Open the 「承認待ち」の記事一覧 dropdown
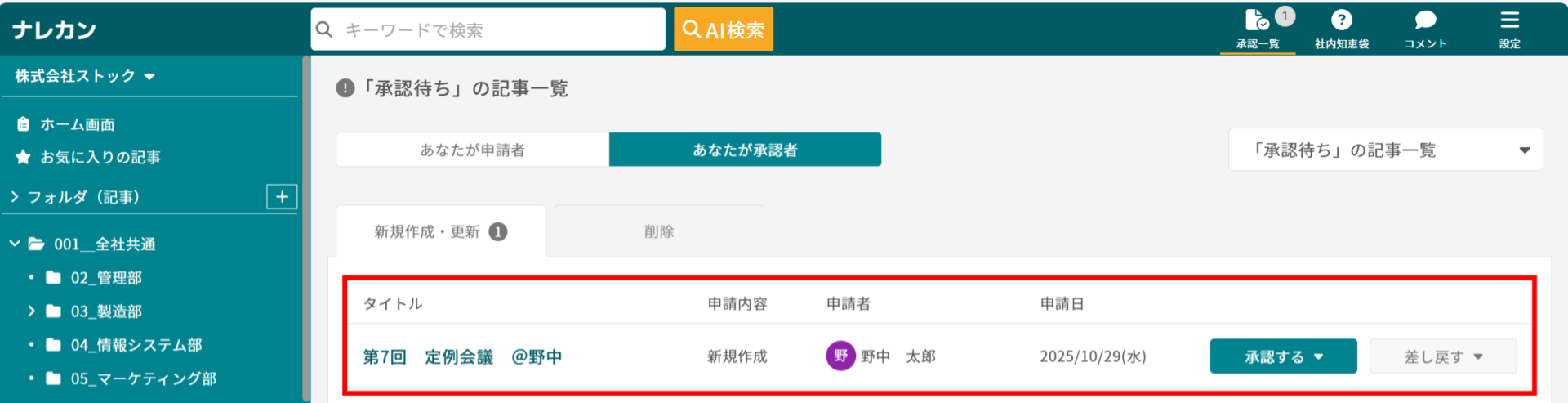This screenshot has height=403, width=1568. click(x=1385, y=150)
